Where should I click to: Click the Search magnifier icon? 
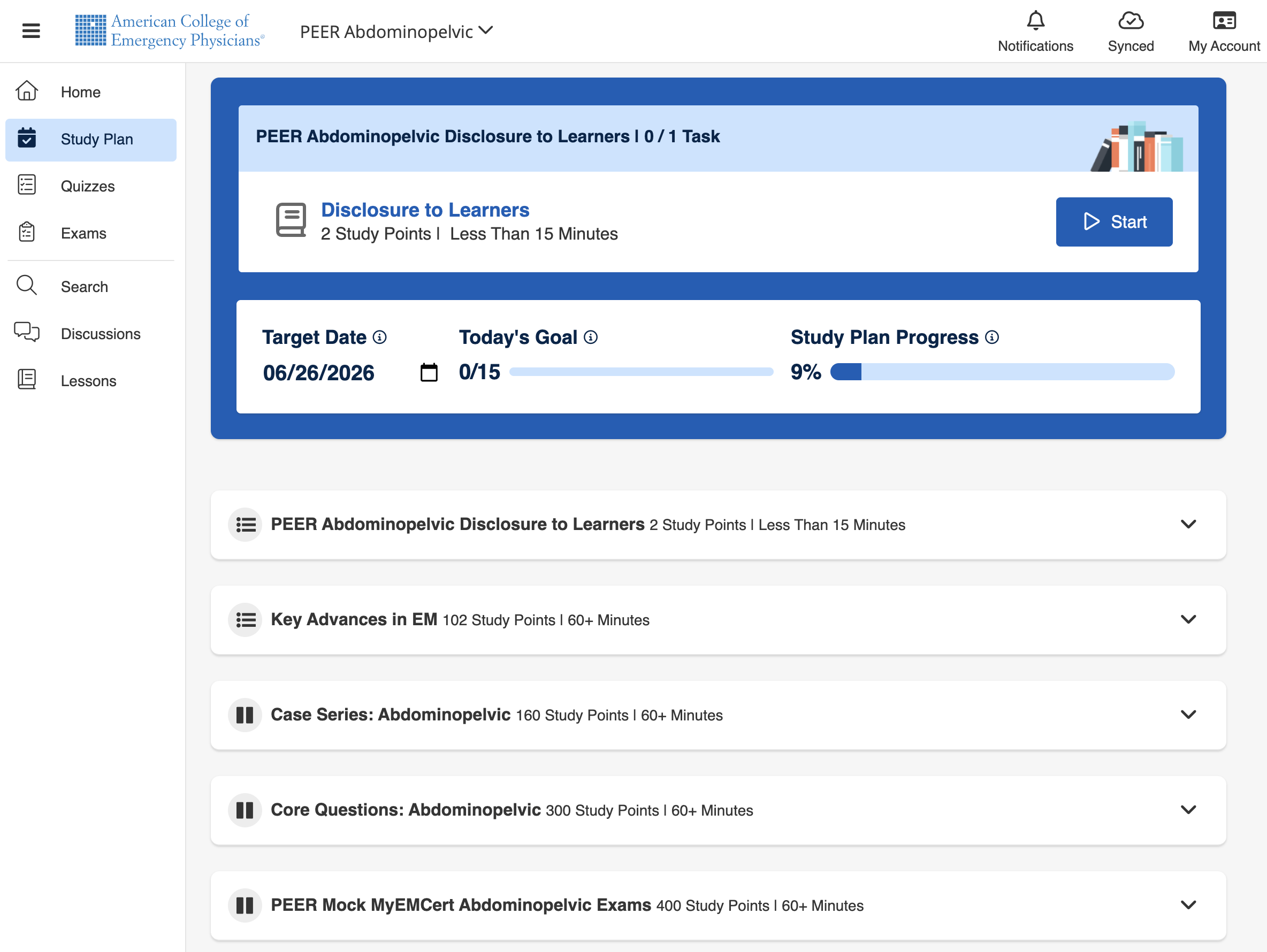(27, 285)
